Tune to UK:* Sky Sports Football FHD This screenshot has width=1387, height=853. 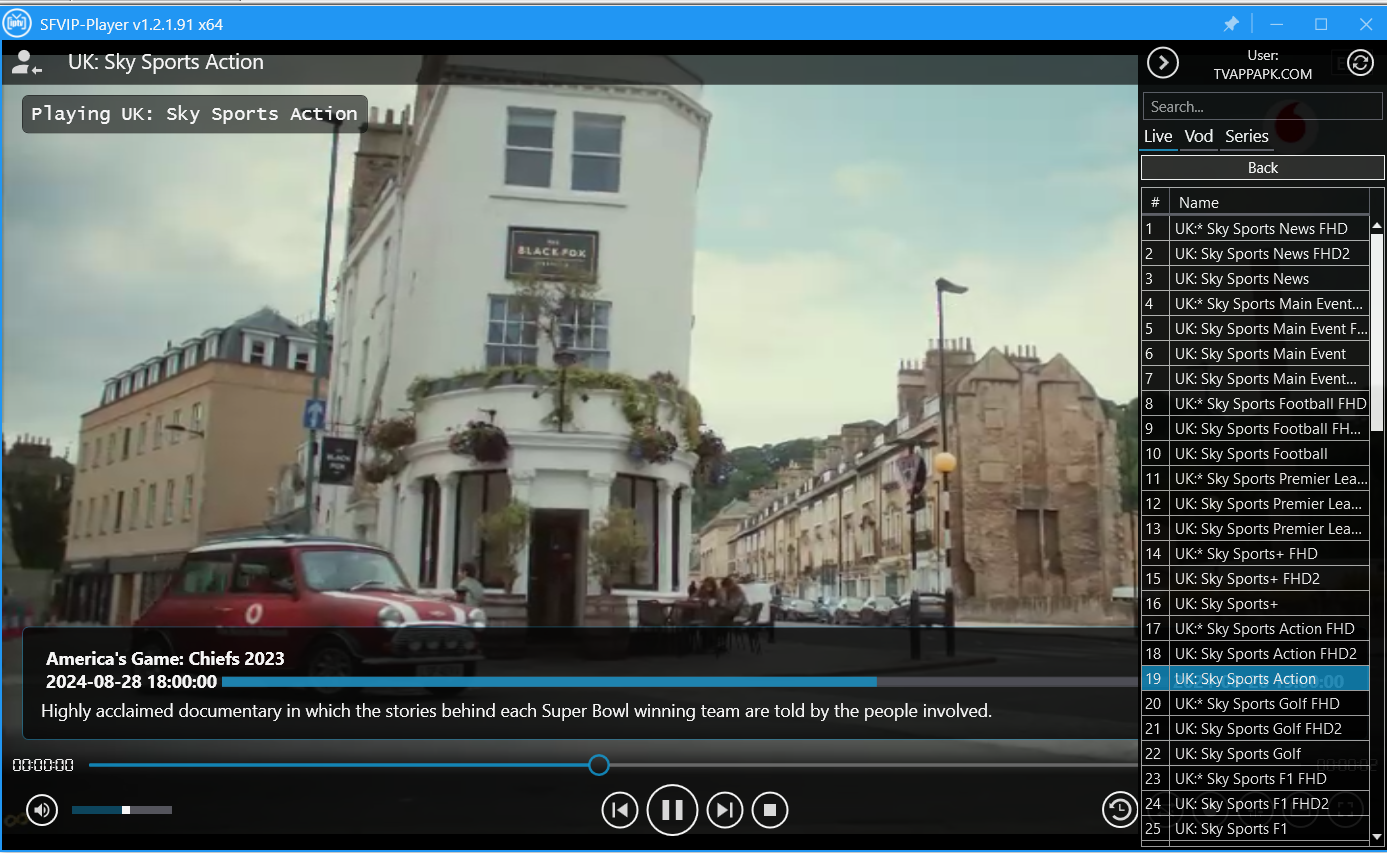tap(1255, 404)
